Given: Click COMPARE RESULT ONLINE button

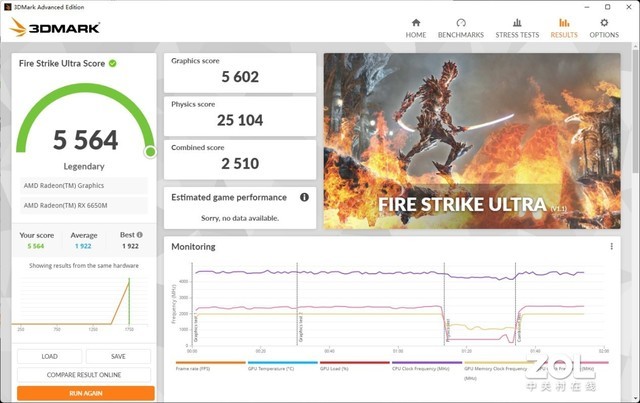Looking at the screenshot, I should (84, 375).
